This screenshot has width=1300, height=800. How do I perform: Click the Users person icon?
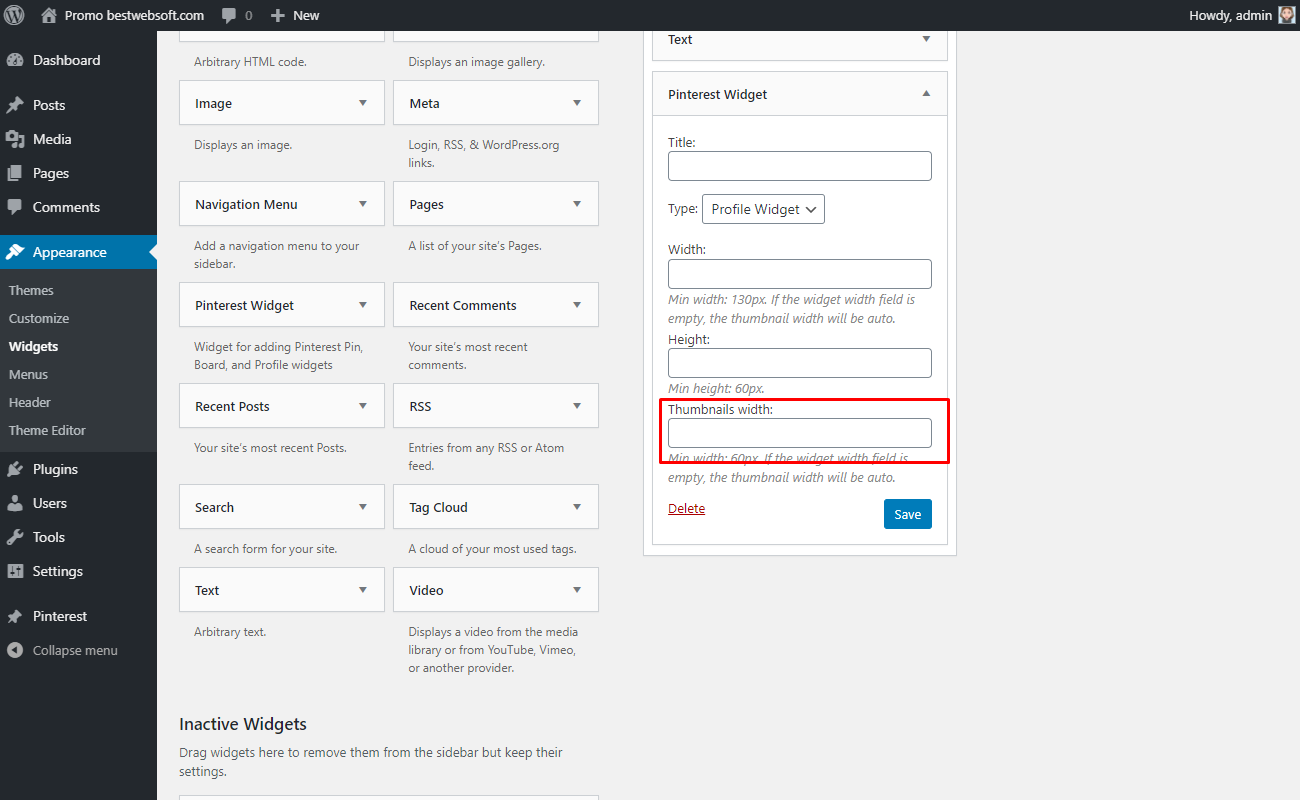pos(15,503)
